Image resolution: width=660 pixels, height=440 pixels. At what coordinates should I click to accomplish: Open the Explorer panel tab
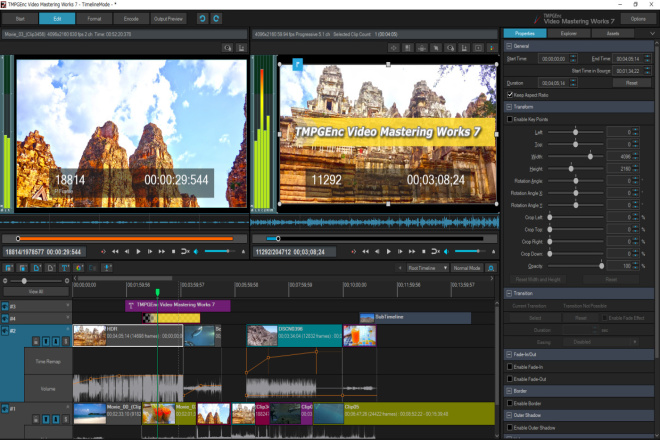pos(569,33)
